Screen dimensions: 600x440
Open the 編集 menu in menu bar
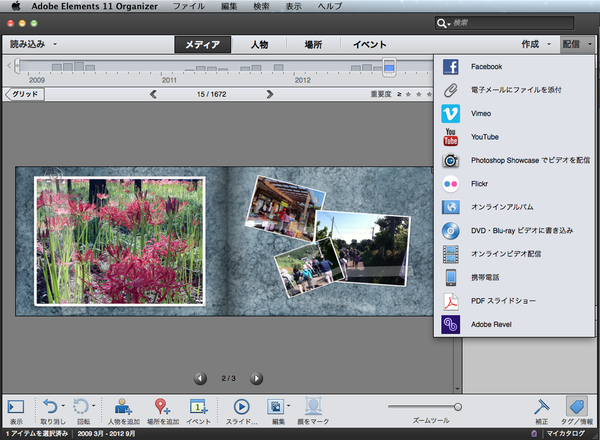point(229,6)
